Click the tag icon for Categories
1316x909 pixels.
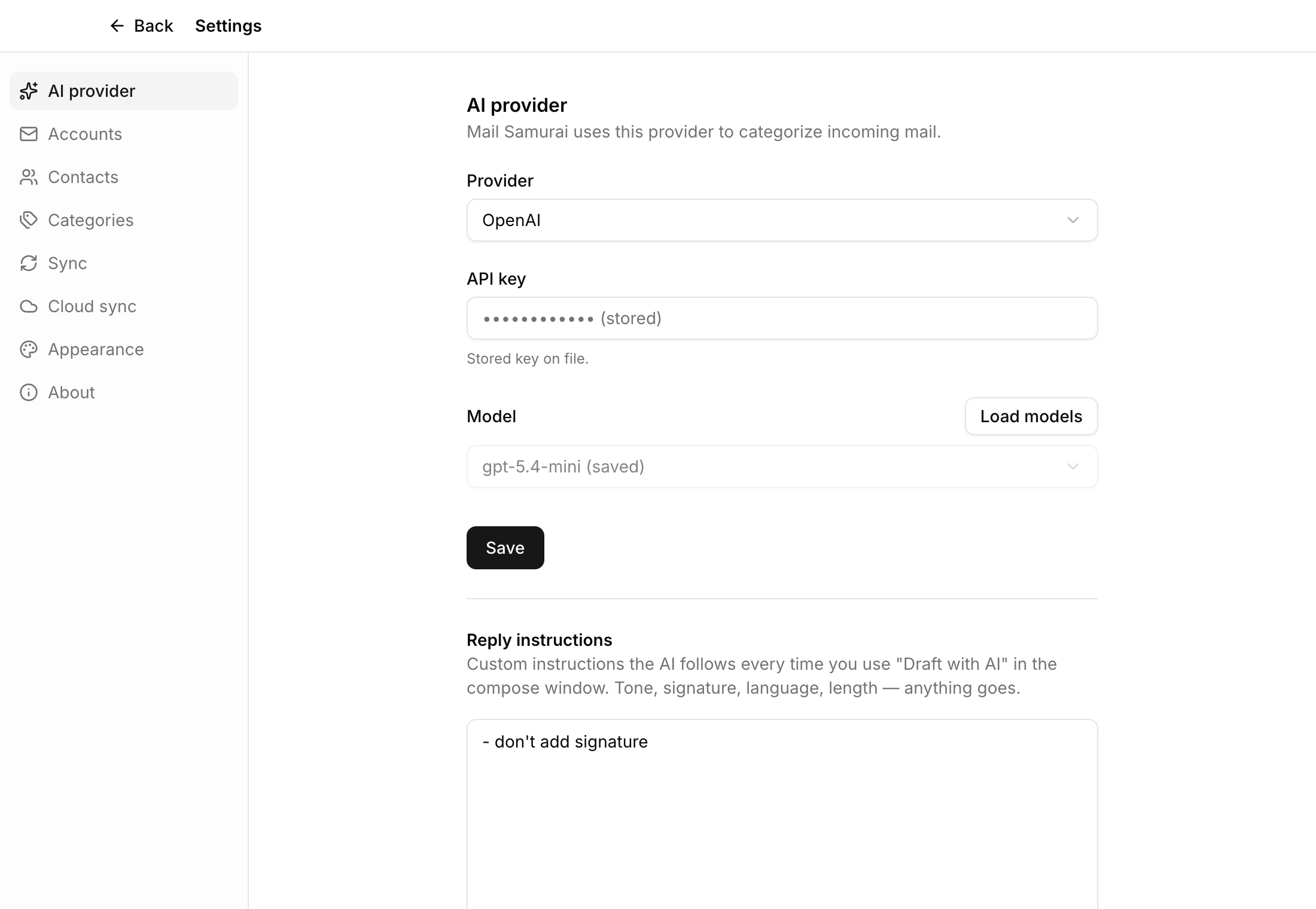(x=29, y=220)
